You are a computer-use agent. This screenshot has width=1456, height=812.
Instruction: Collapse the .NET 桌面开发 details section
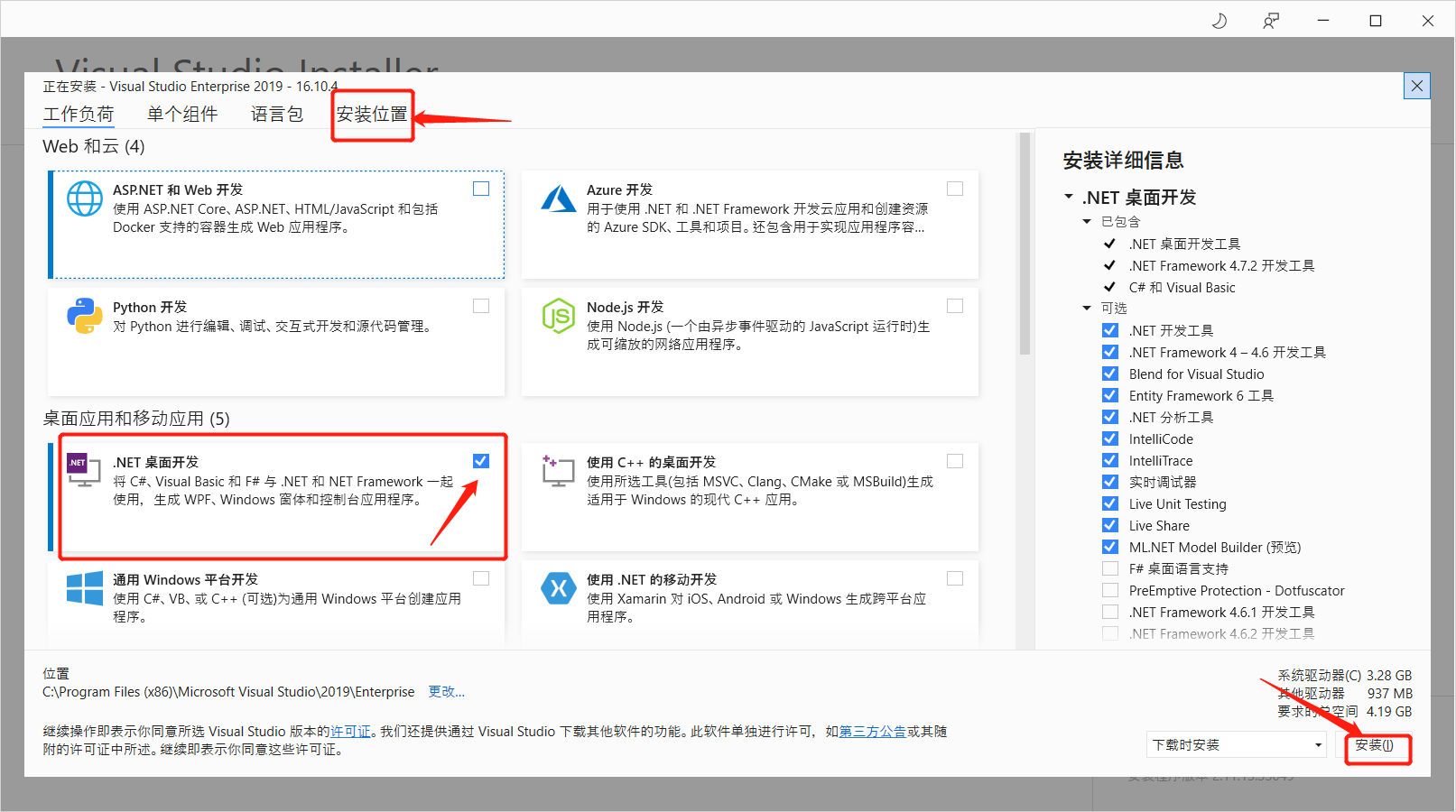1069,197
